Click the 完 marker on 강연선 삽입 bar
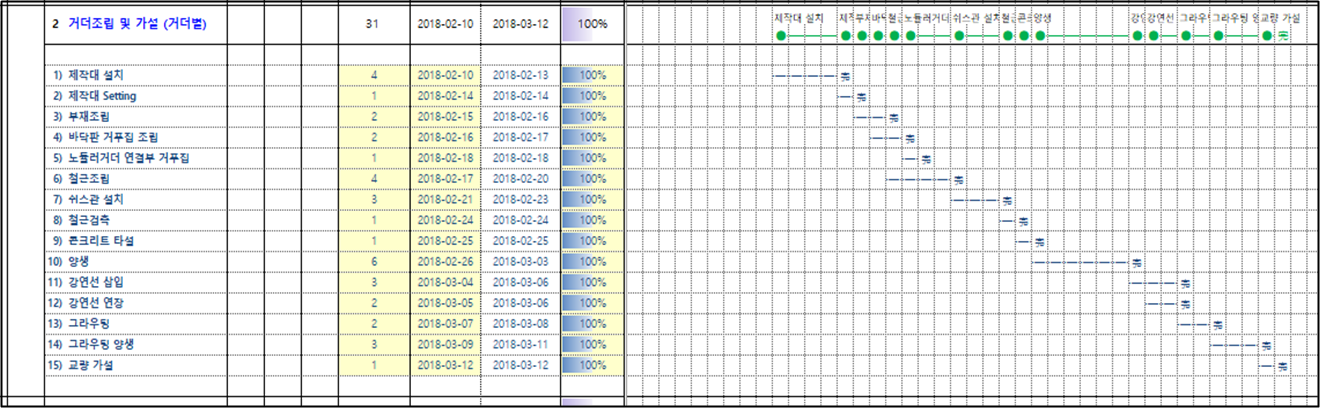The height and width of the screenshot is (408, 1321). [1185, 283]
